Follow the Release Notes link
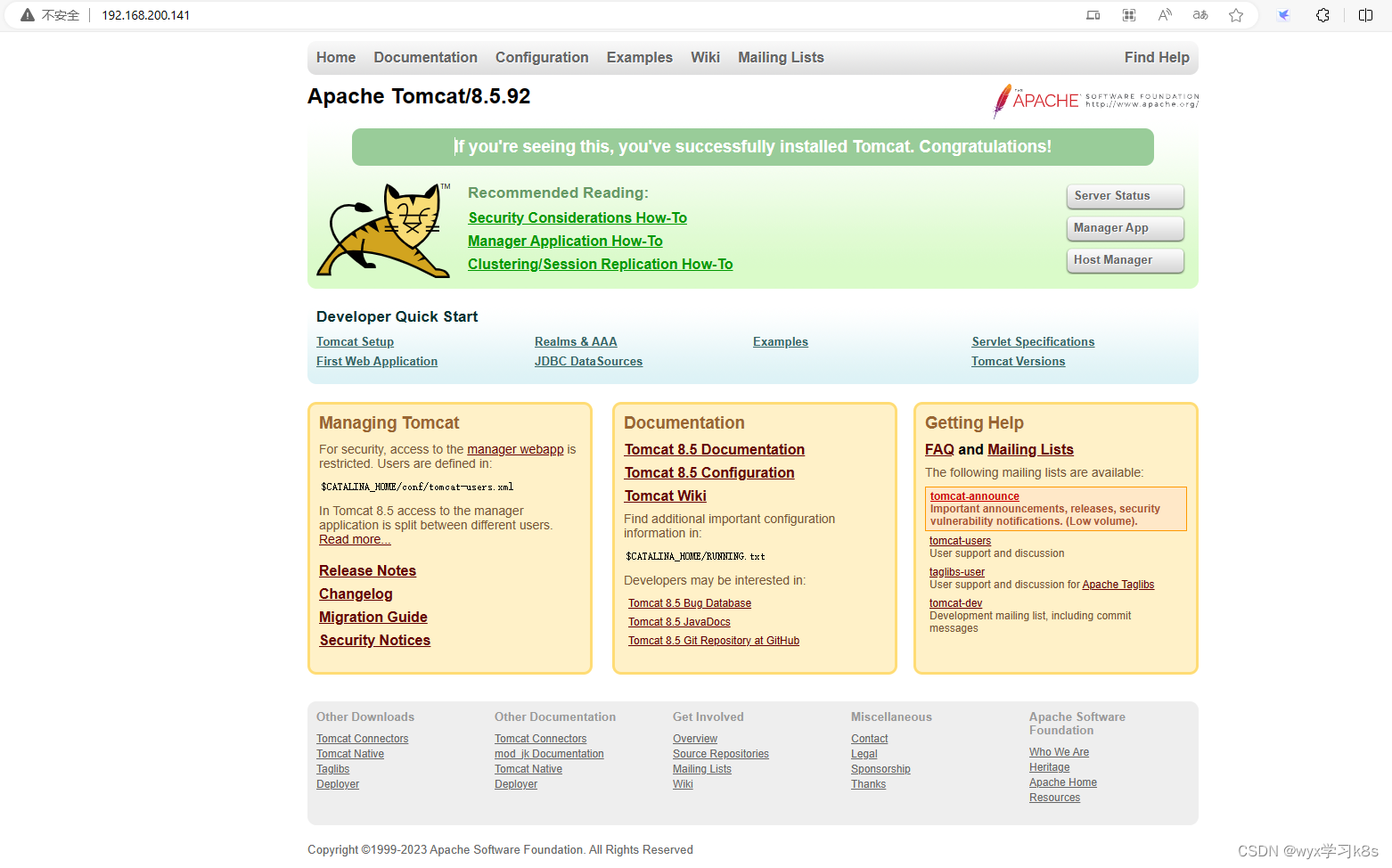This screenshot has width=1392, height=868. 367,570
